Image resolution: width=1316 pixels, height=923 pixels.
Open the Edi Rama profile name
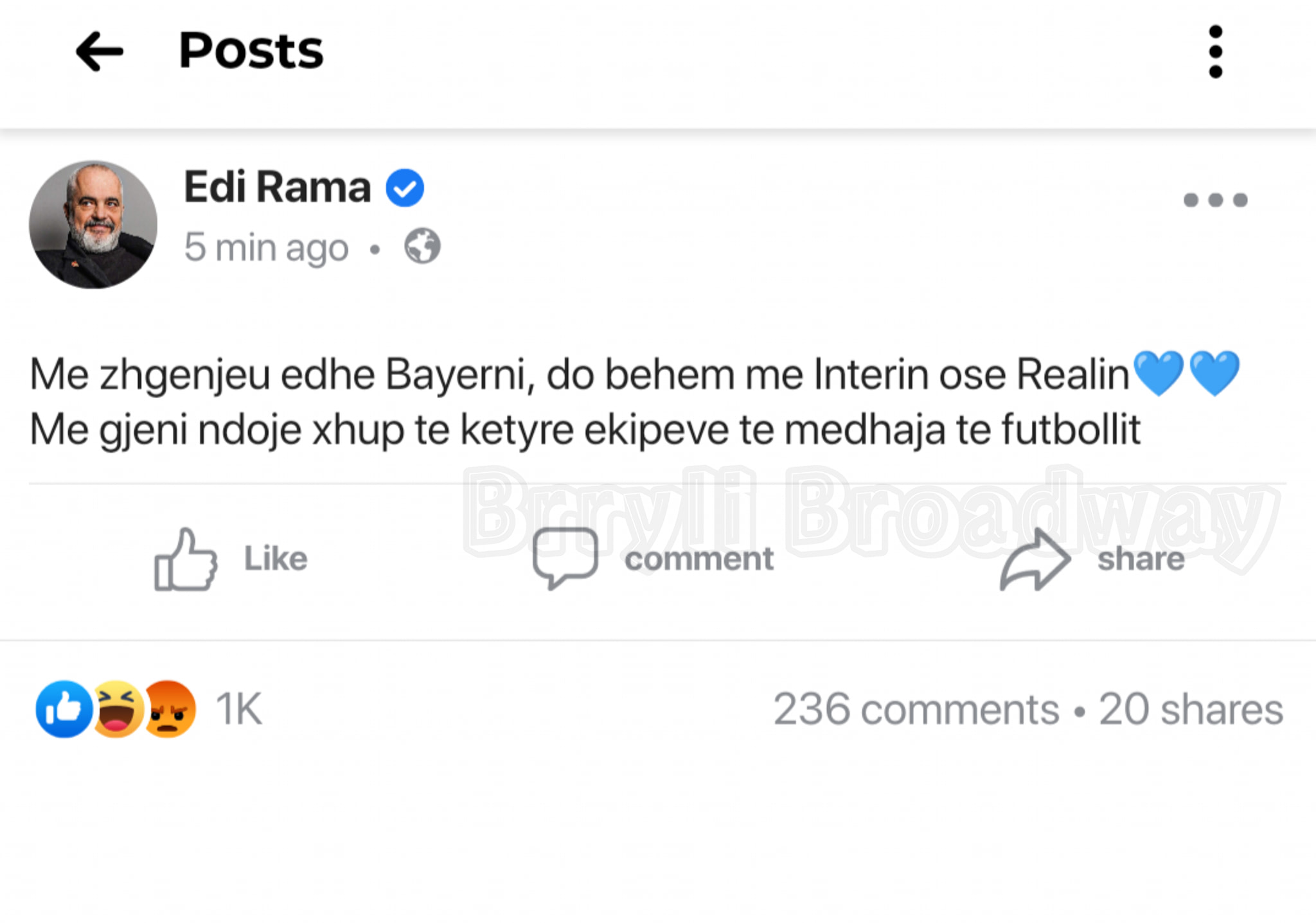(x=277, y=187)
